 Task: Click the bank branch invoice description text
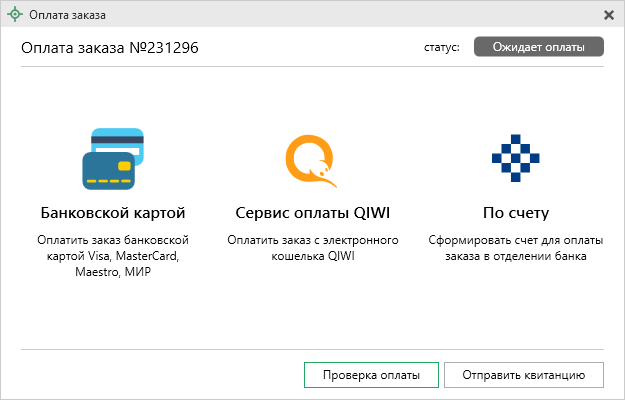[x=515, y=249]
